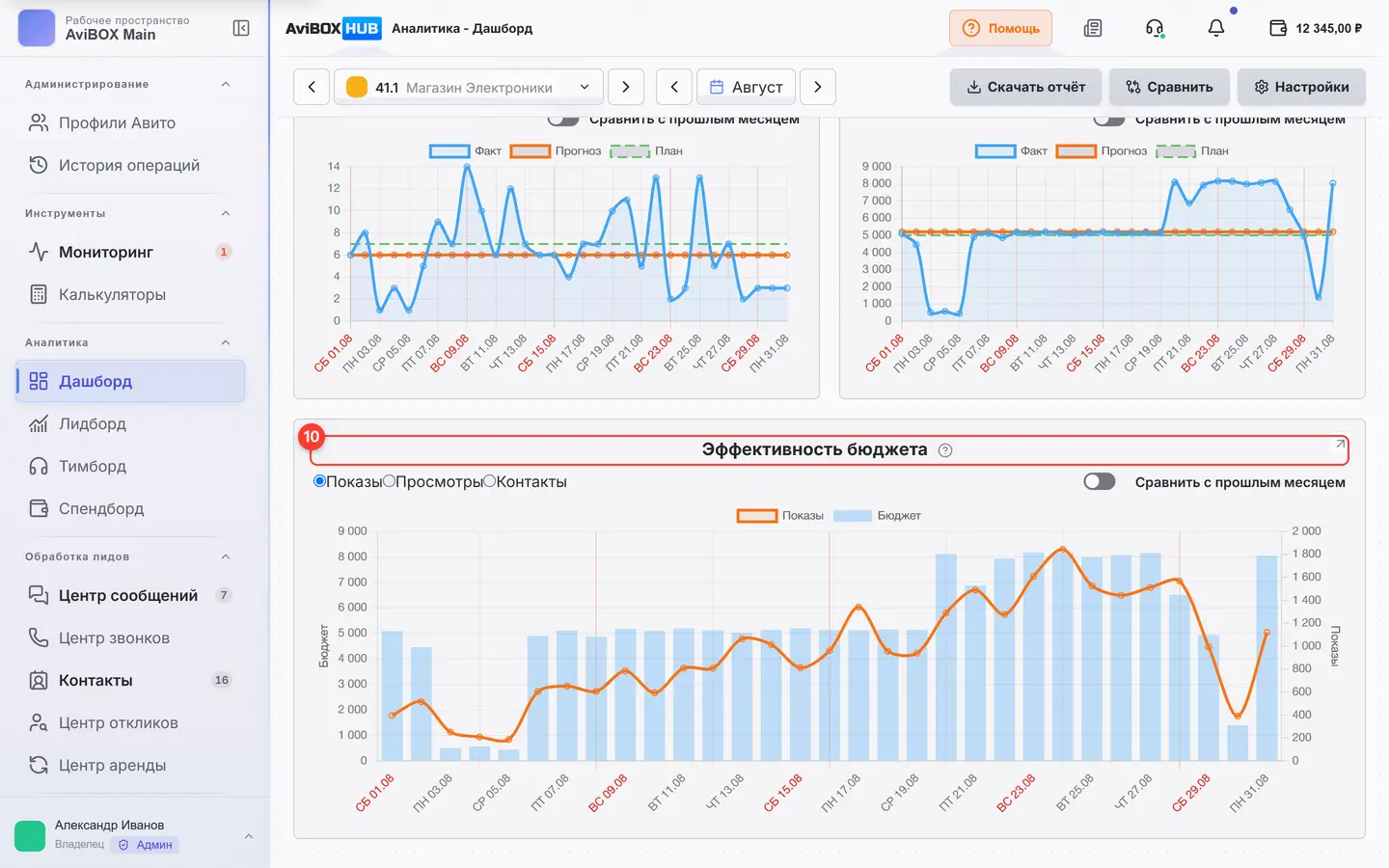This screenshot has height=868, width=1389.
Task: Toggle the orange Показы legend swatch
Action: (757, 516)
